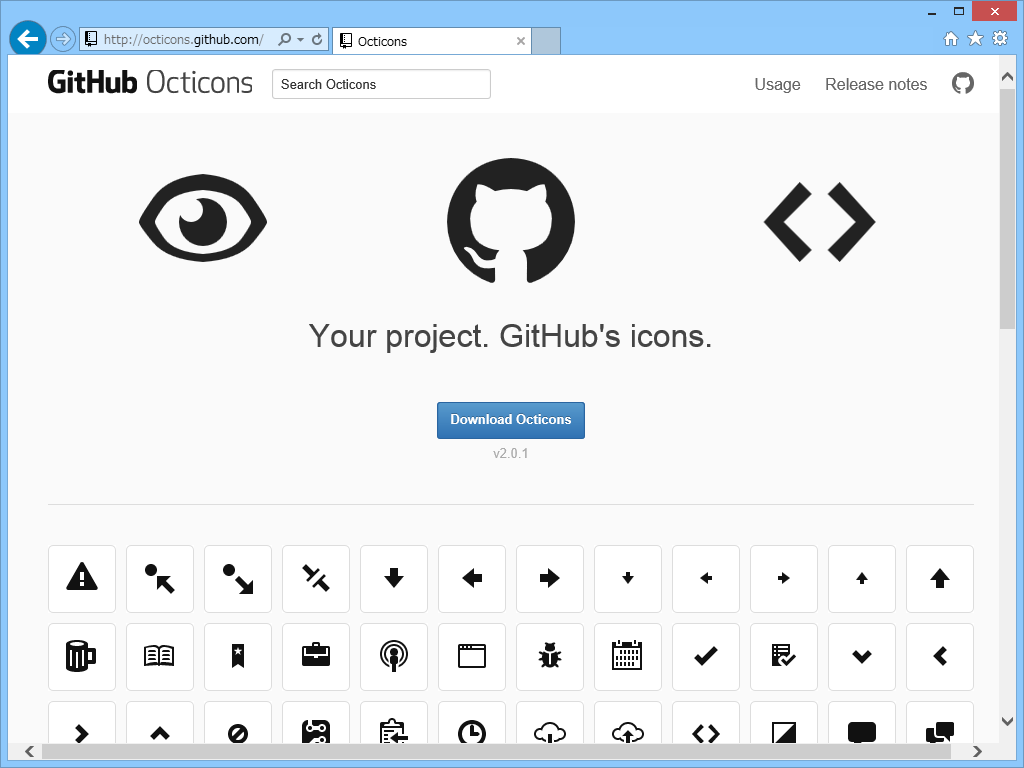Screen dimensions: 1024x768
Task: Click the GitHub mark in the header
Action: [x=962, y=84]
